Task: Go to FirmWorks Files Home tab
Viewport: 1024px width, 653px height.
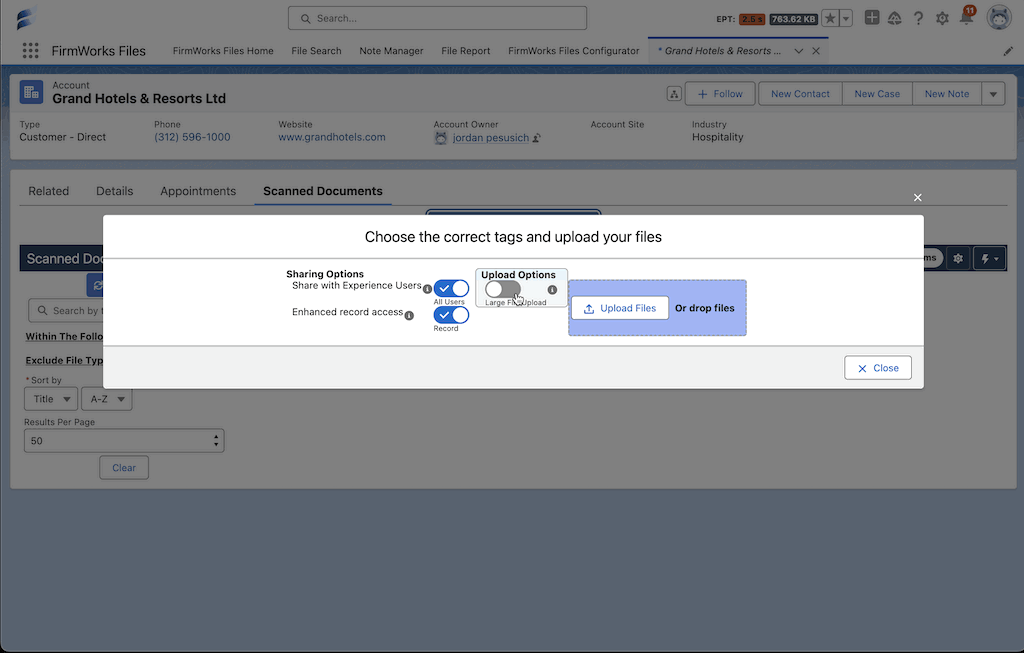Action: pyautogui.click(x=223, y=51)
